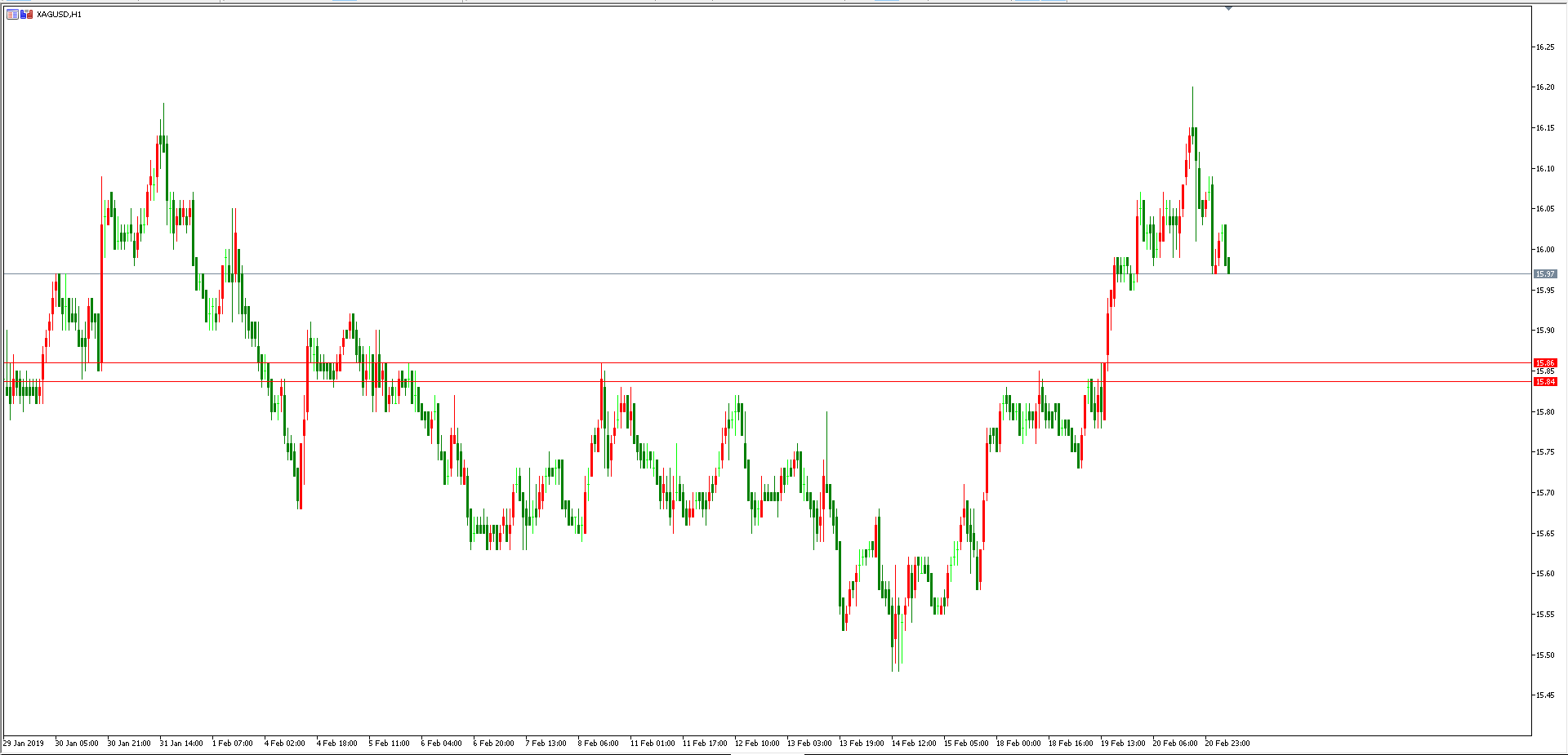Click the 13 Feb 03:00 time label

click(809, 744)
